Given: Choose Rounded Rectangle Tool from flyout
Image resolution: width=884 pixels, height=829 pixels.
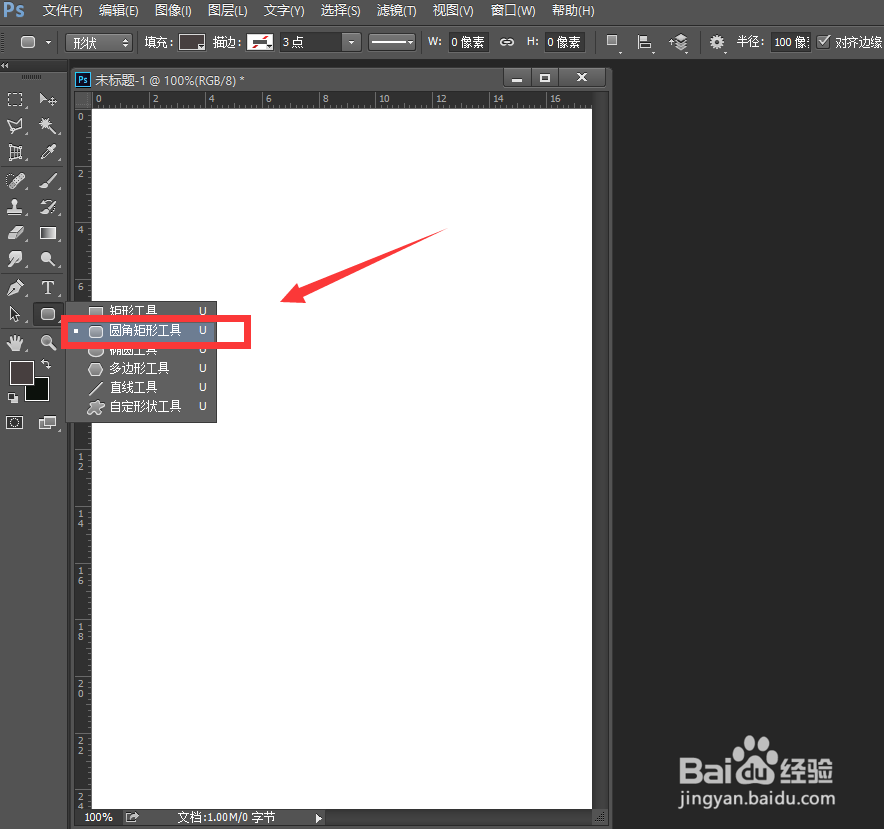Looking at the screenshot, I should tap(142, 330).
